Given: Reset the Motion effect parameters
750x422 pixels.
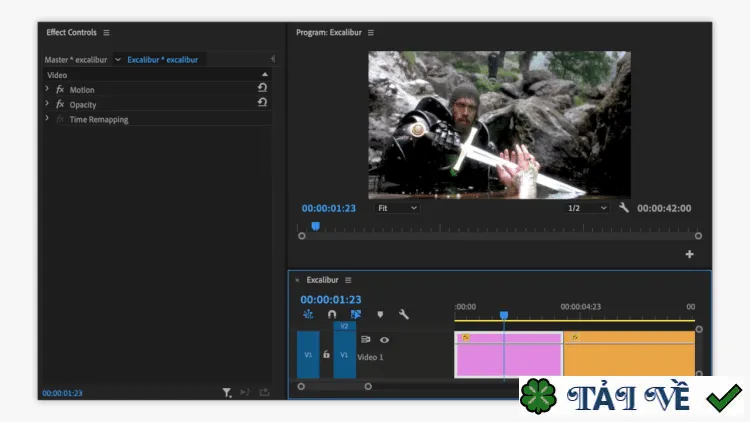Looking at the screenshot, I should point(262,88).
